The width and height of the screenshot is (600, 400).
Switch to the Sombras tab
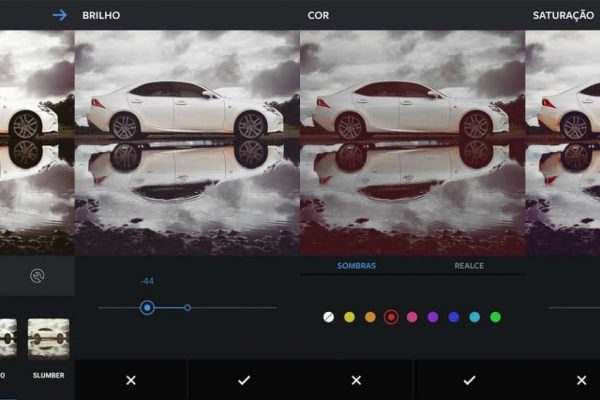click(x=356, y=267)
